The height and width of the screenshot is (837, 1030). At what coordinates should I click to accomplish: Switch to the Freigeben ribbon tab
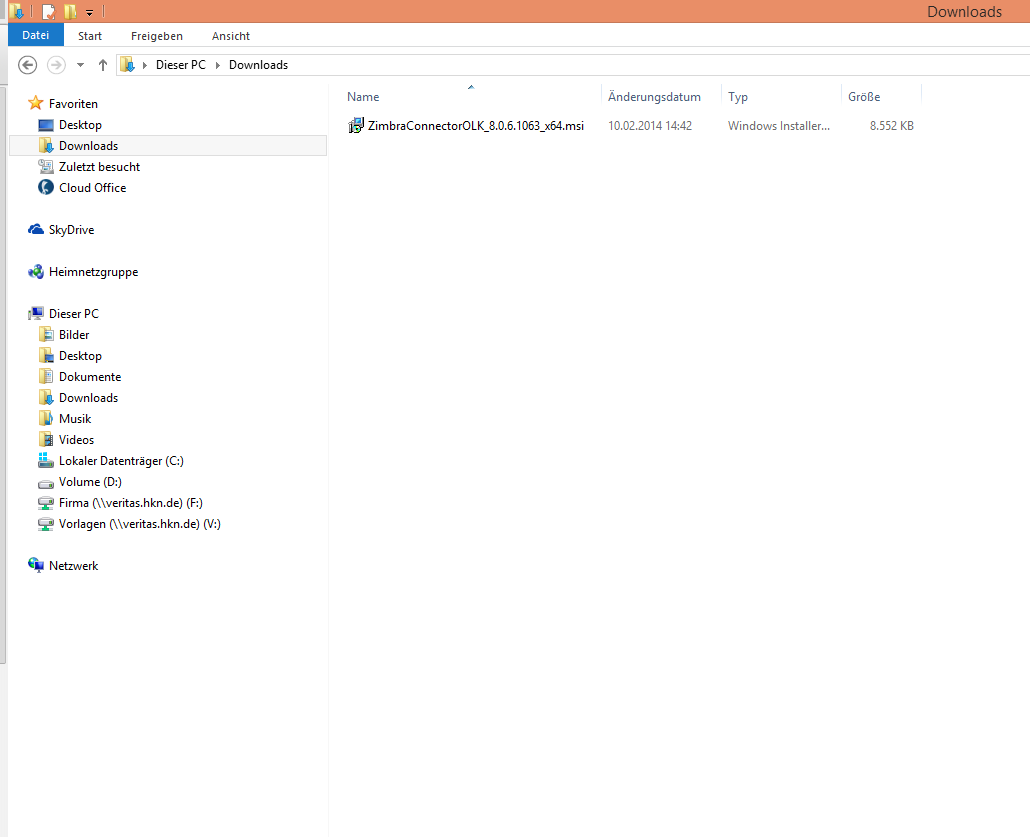[157, 36]
